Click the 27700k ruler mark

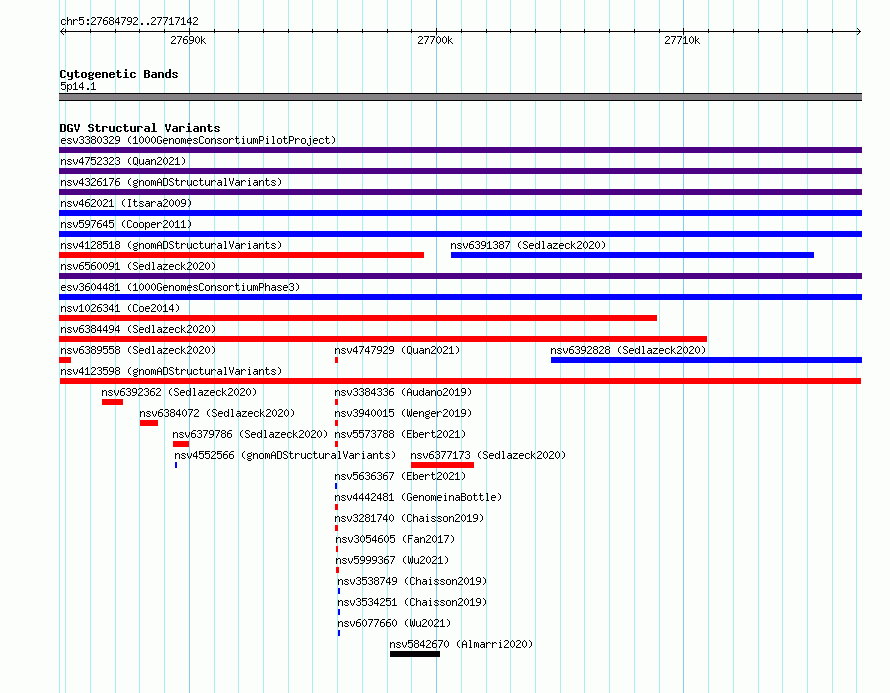435,40
